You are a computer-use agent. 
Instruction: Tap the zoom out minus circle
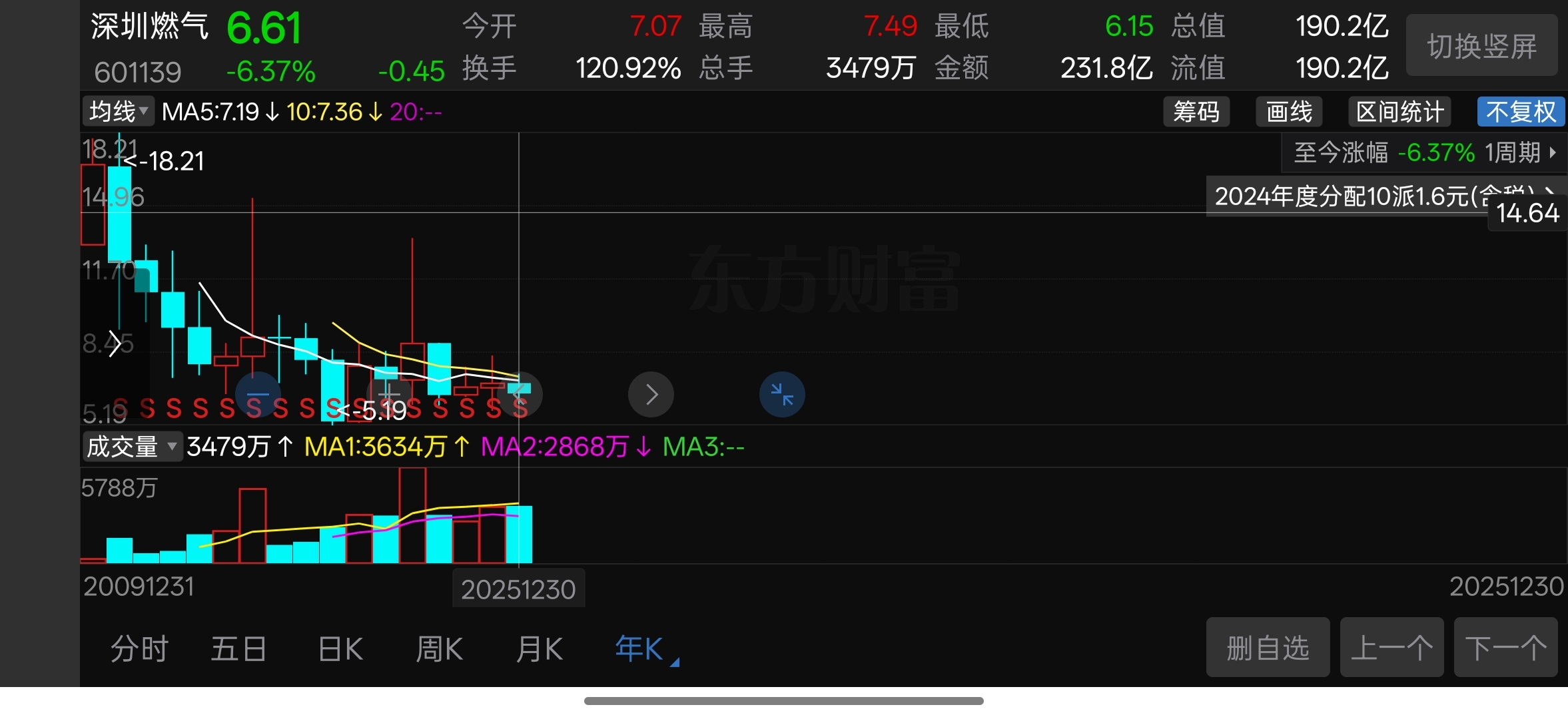point(258,394)
